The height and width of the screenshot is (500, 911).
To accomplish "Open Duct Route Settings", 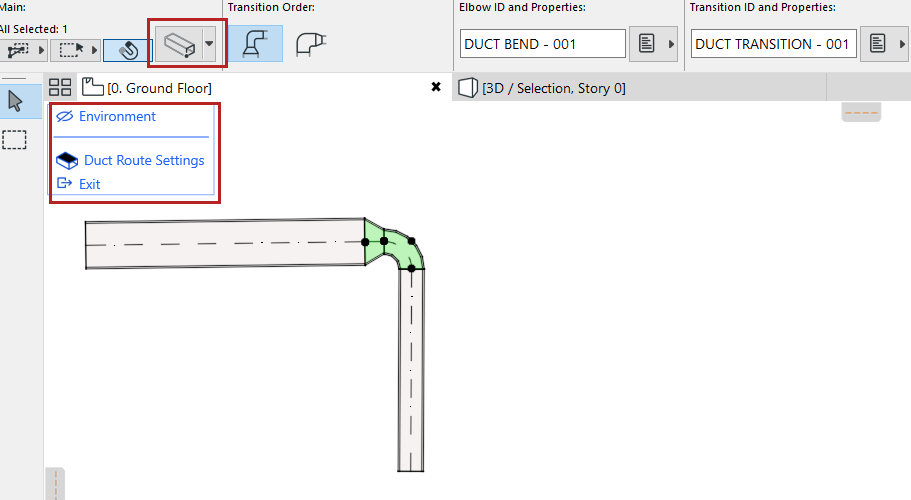I will pos(131,160).
